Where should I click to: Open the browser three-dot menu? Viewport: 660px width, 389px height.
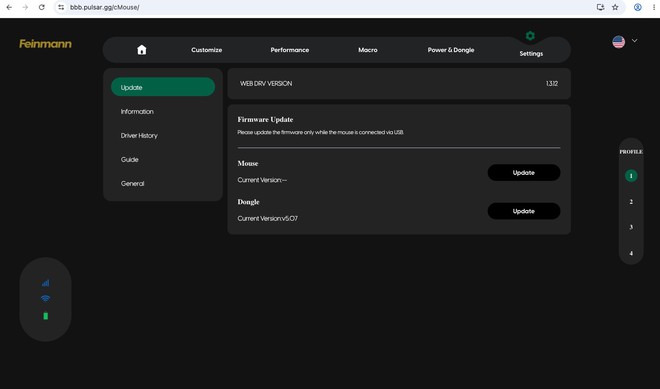[654, 7]
